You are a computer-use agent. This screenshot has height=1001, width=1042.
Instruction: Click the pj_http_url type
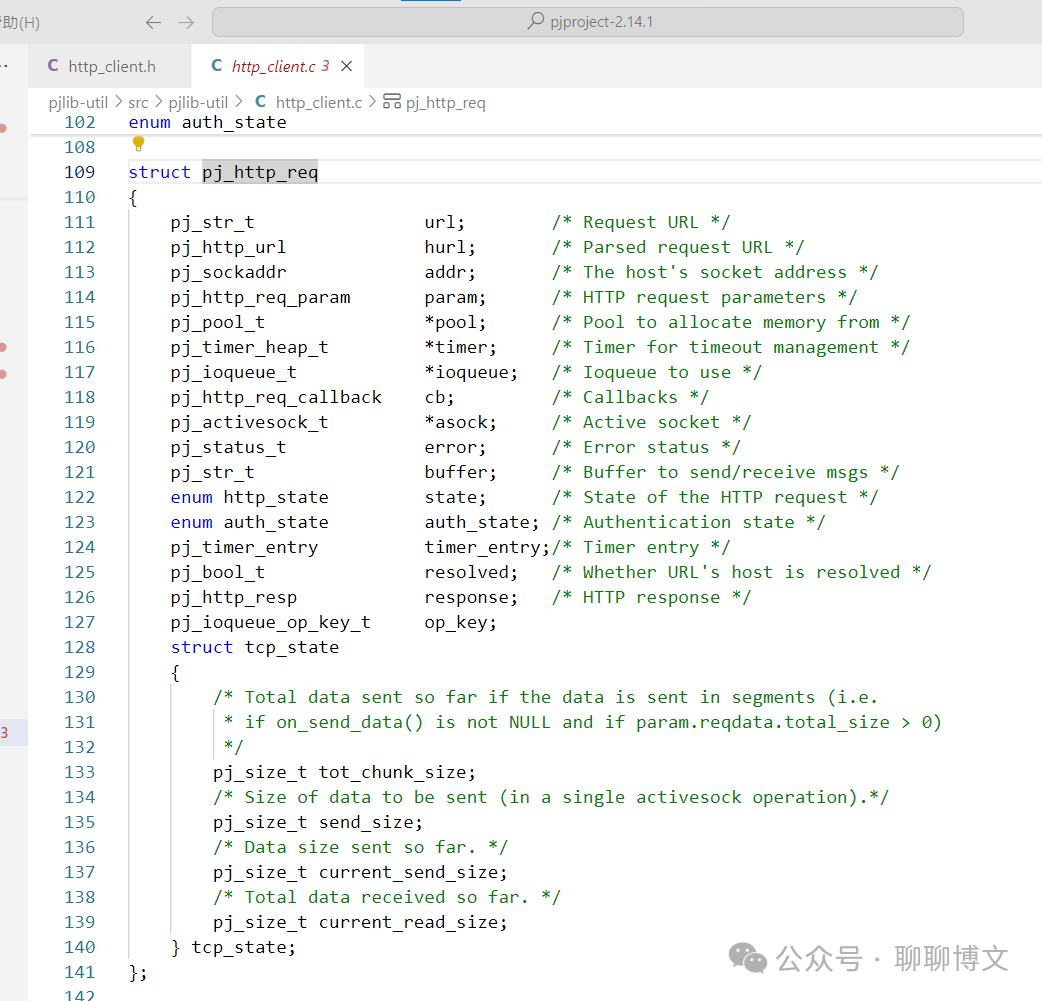[228, 247]
